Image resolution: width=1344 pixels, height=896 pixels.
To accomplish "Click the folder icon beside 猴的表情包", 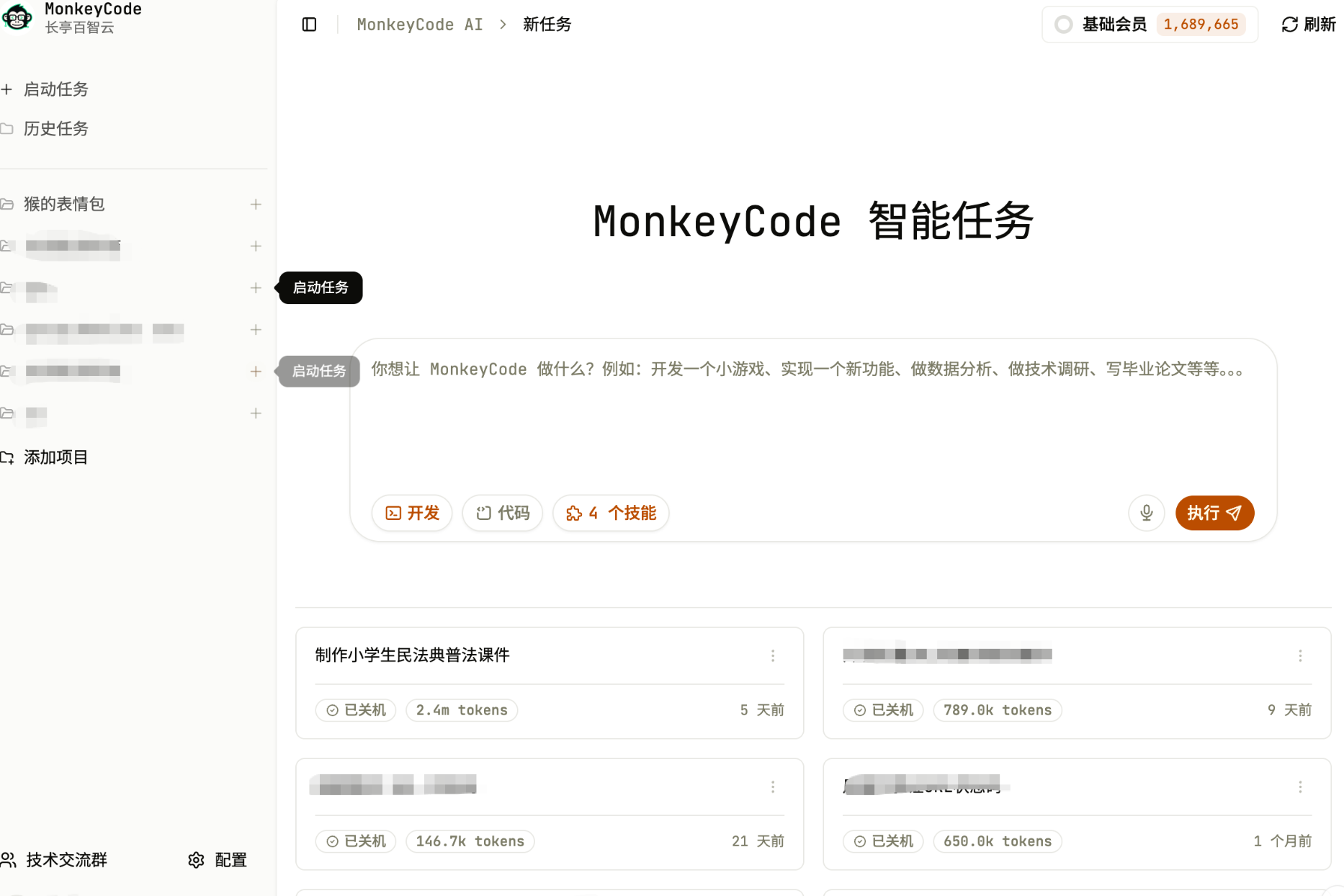I will (7, 205).
